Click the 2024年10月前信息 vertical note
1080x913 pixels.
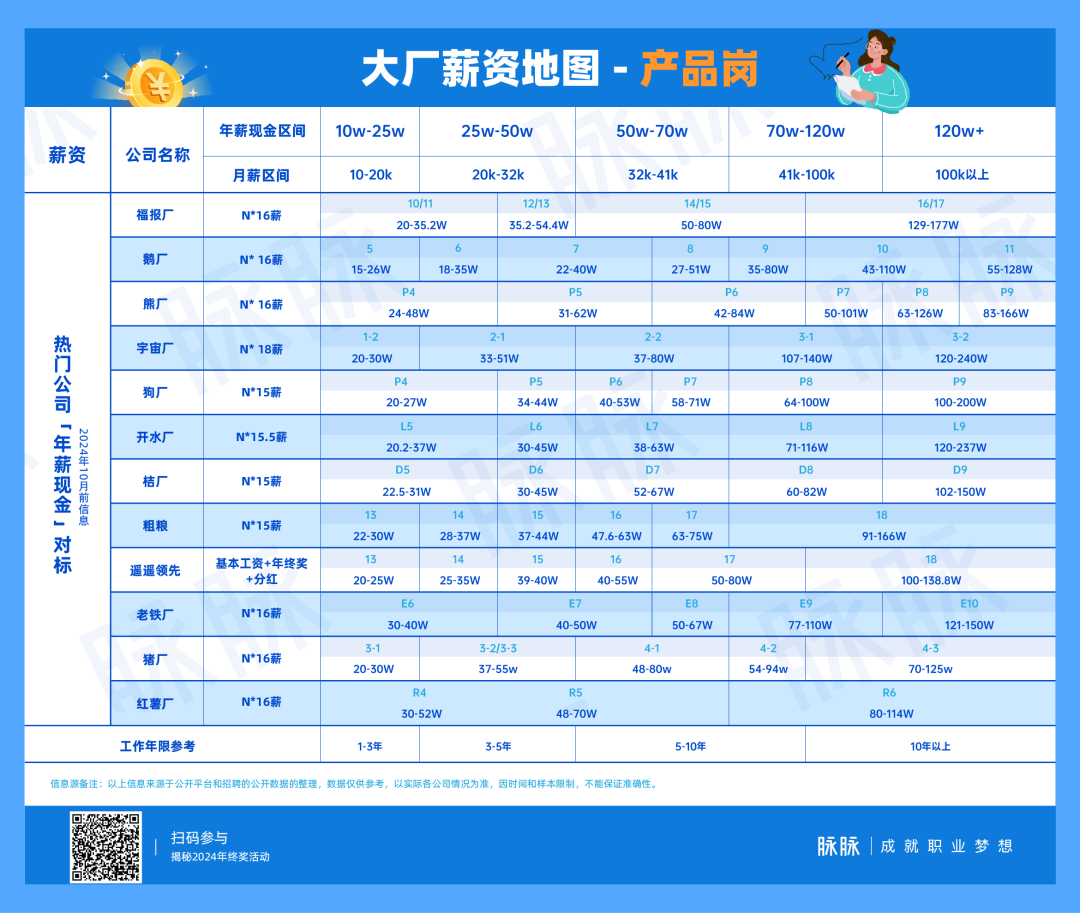83,477
